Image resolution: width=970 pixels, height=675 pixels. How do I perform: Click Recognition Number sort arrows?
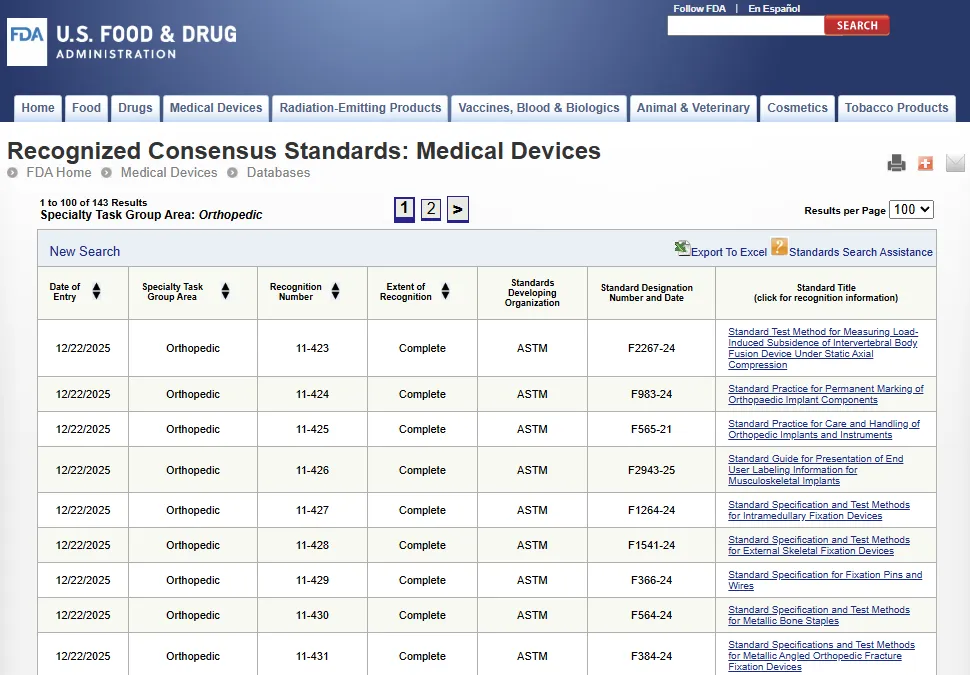tap(335, 291)
